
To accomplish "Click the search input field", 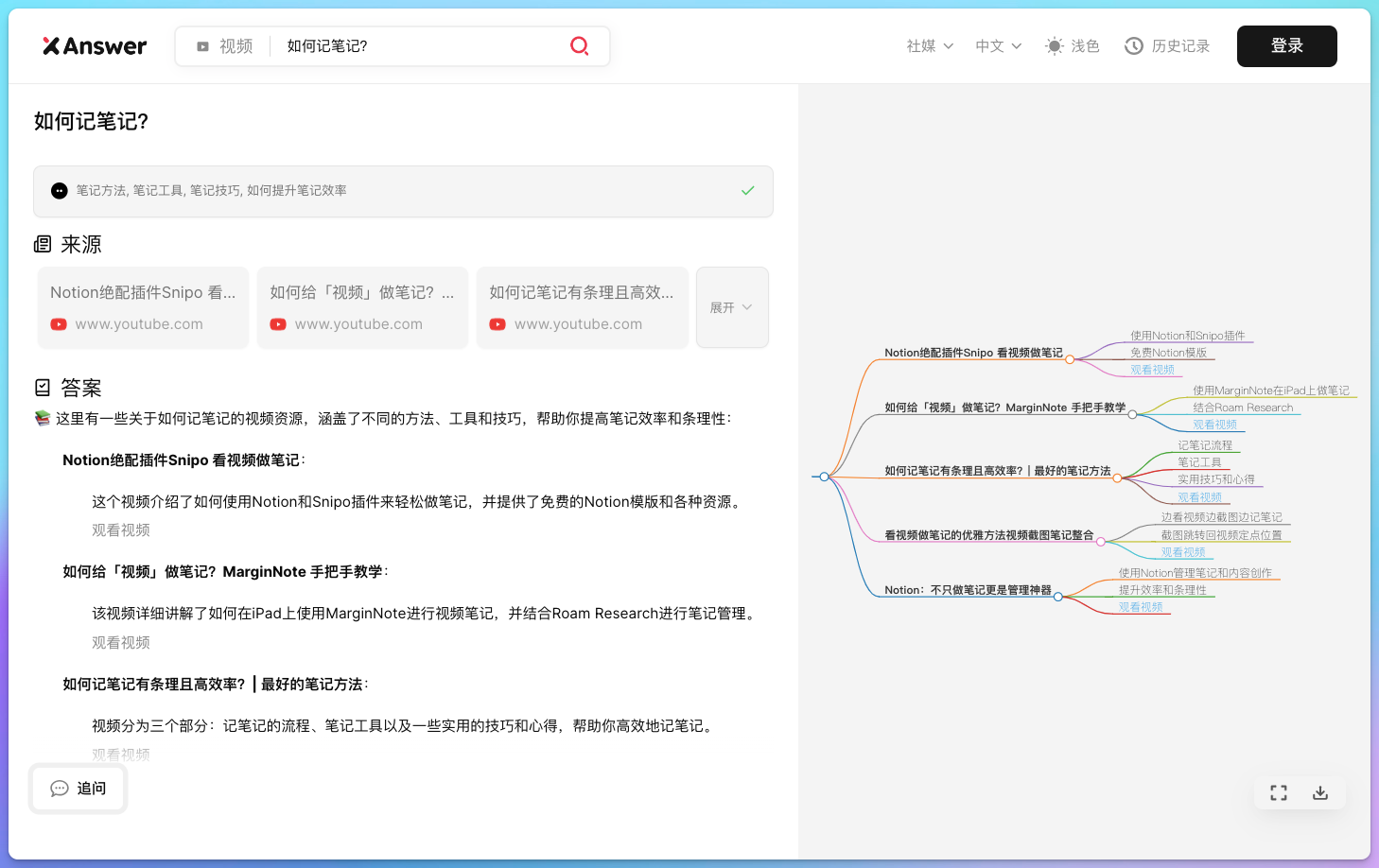I will 416,46.
